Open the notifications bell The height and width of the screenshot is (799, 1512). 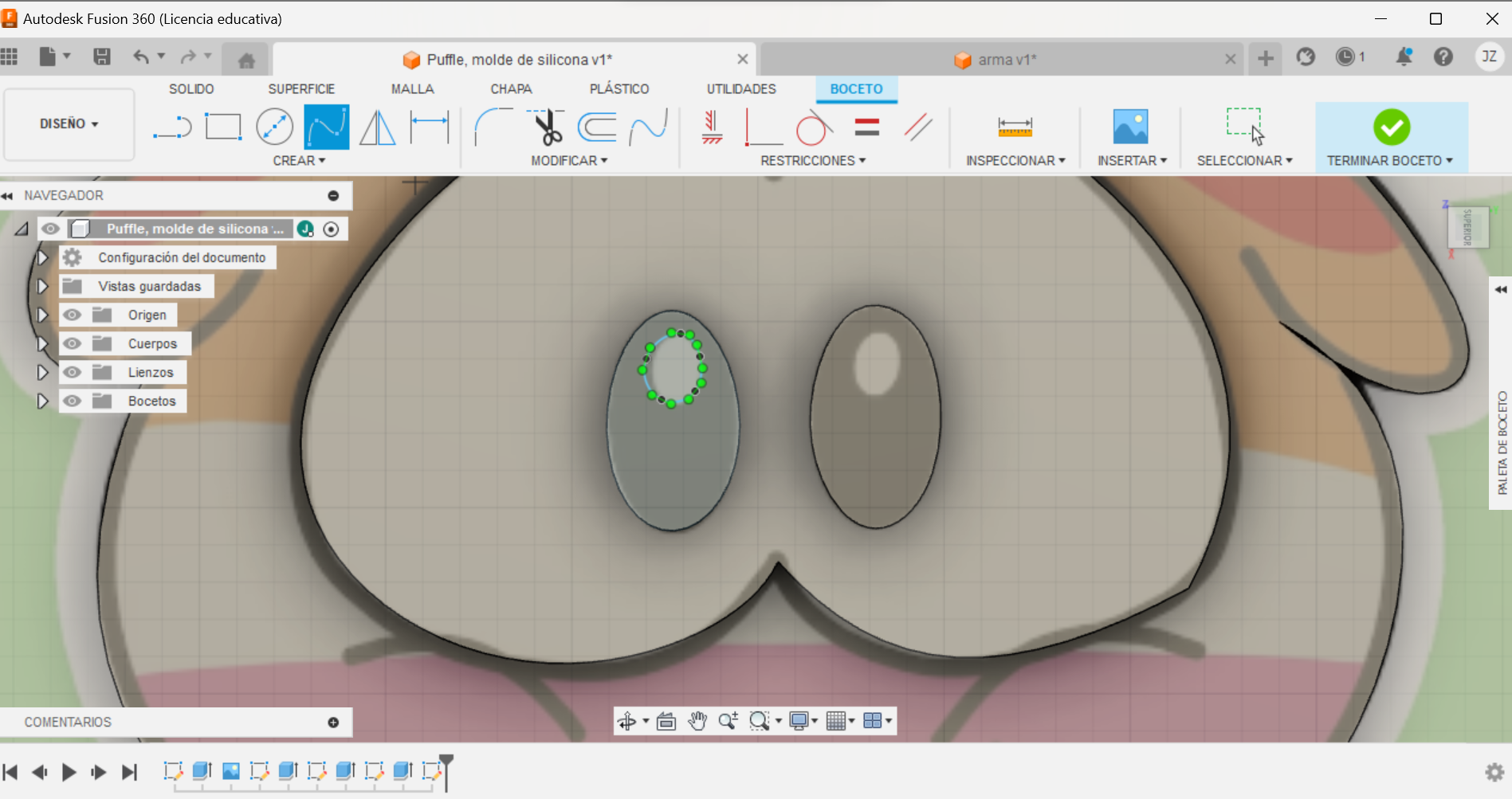(1404, 57)
